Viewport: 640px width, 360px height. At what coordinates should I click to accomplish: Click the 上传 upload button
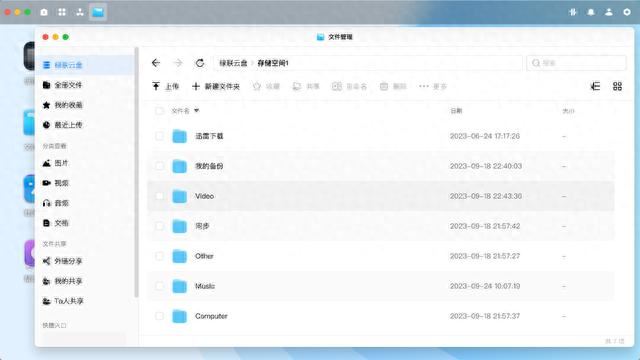[x=165, y=86]
